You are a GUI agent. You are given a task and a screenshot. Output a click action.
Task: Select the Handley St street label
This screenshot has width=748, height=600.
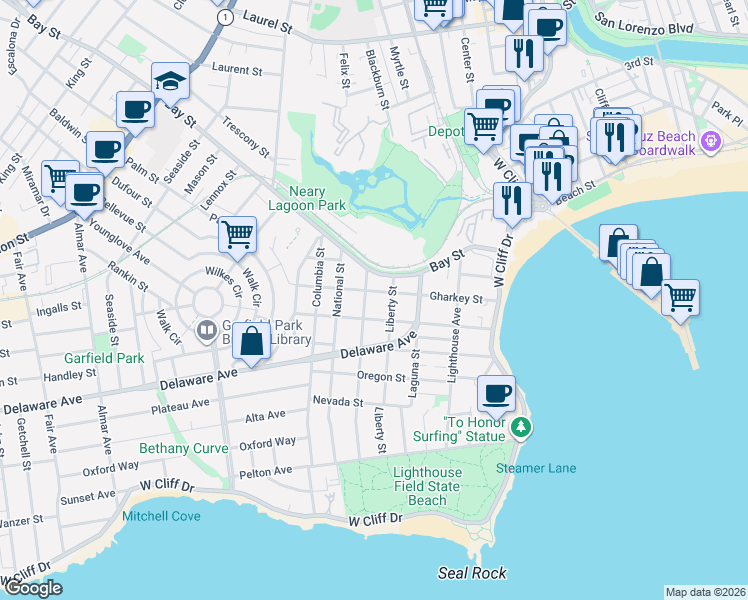[x=70, y=376]
